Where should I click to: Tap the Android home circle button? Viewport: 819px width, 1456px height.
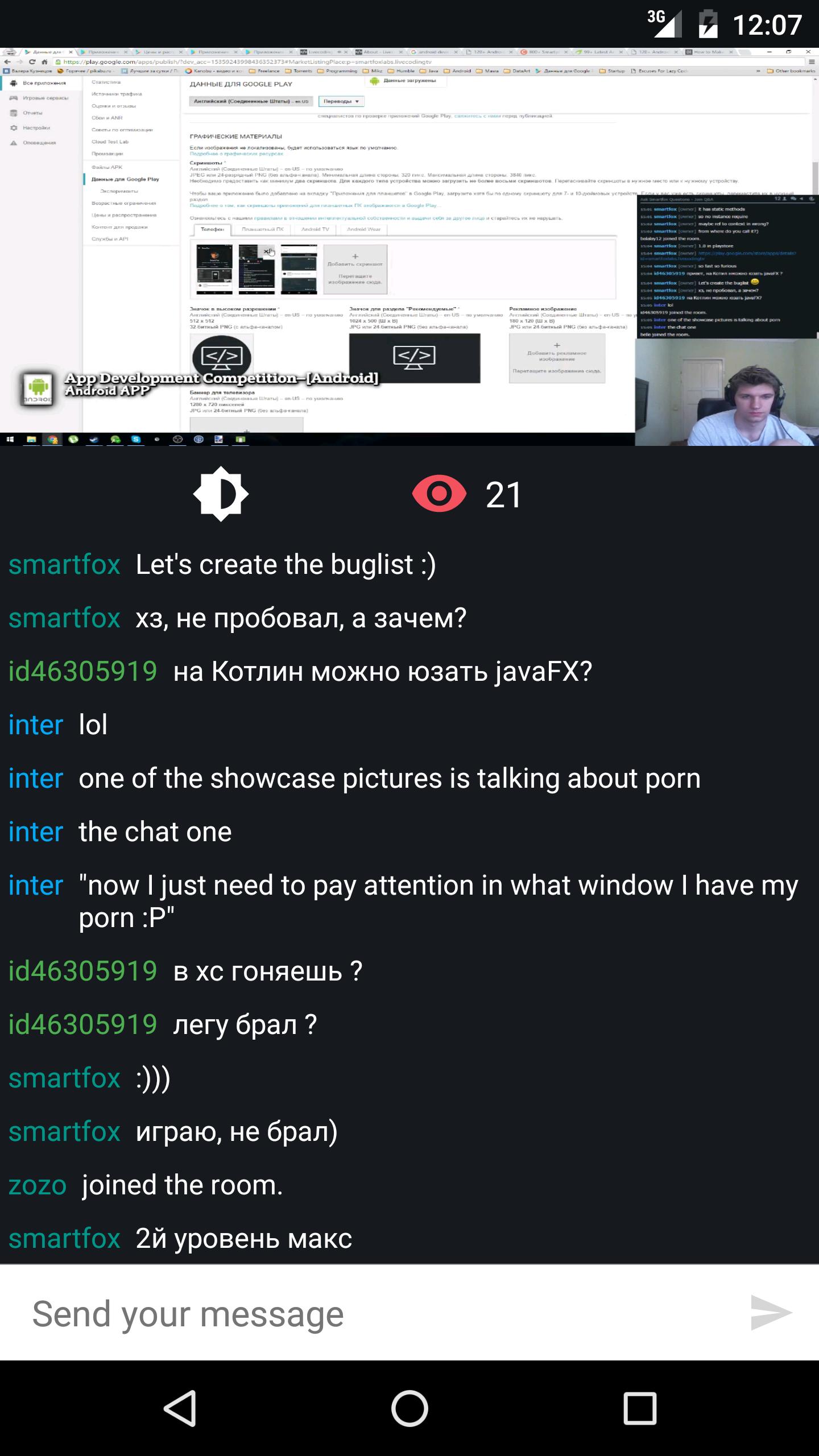pyautogui.click(x=409, y=1408)
